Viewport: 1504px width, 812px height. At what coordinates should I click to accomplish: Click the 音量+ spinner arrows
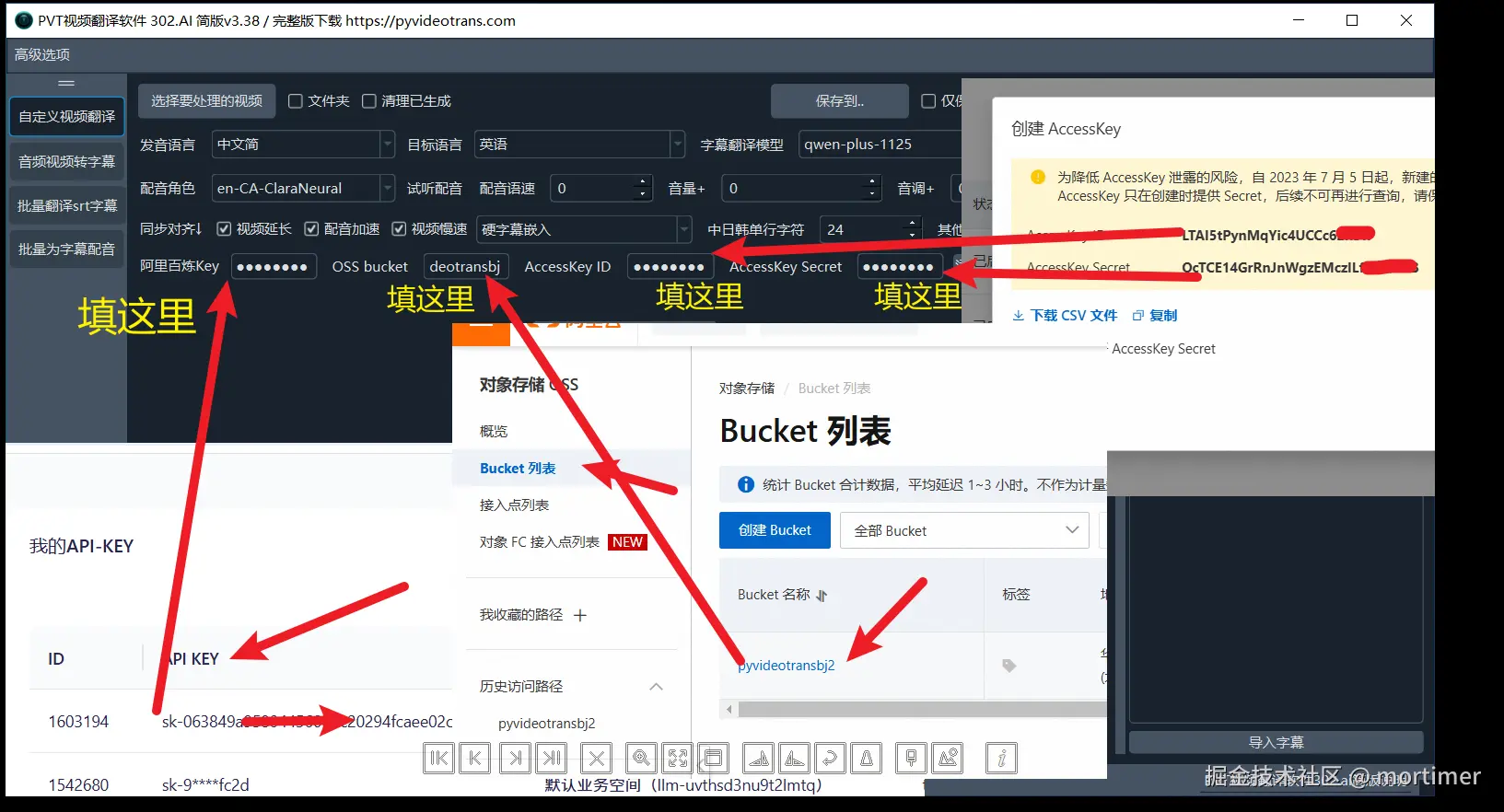(872, 189)
